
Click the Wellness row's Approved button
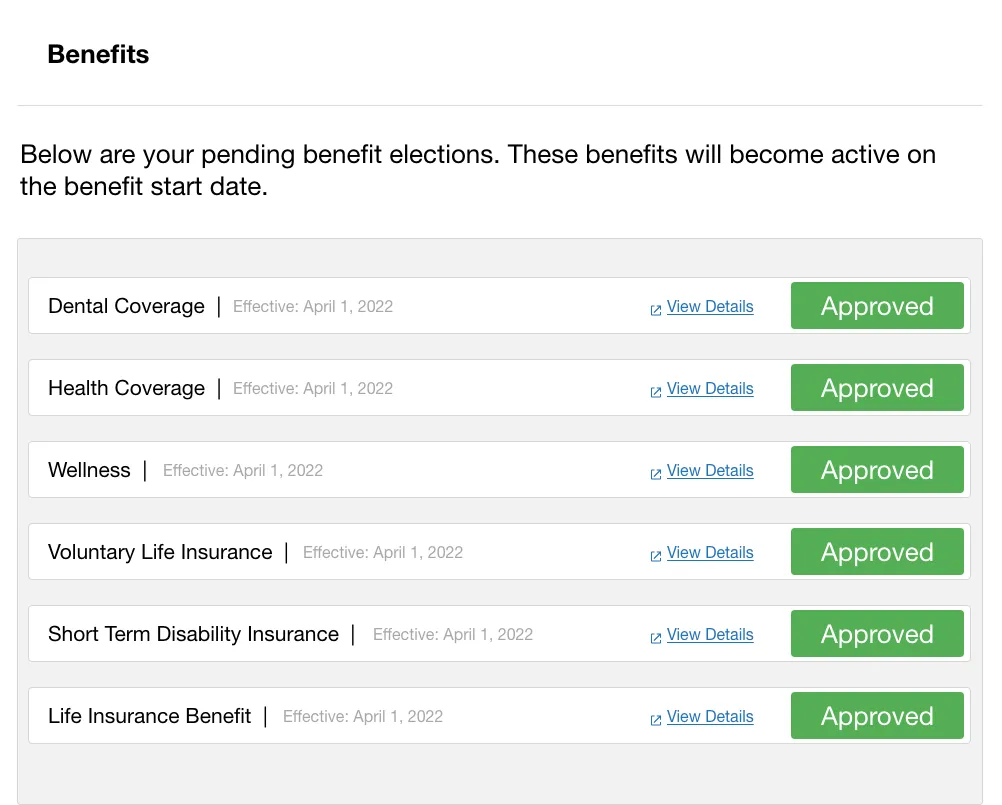pyautogui.click(x=877, y=469)
